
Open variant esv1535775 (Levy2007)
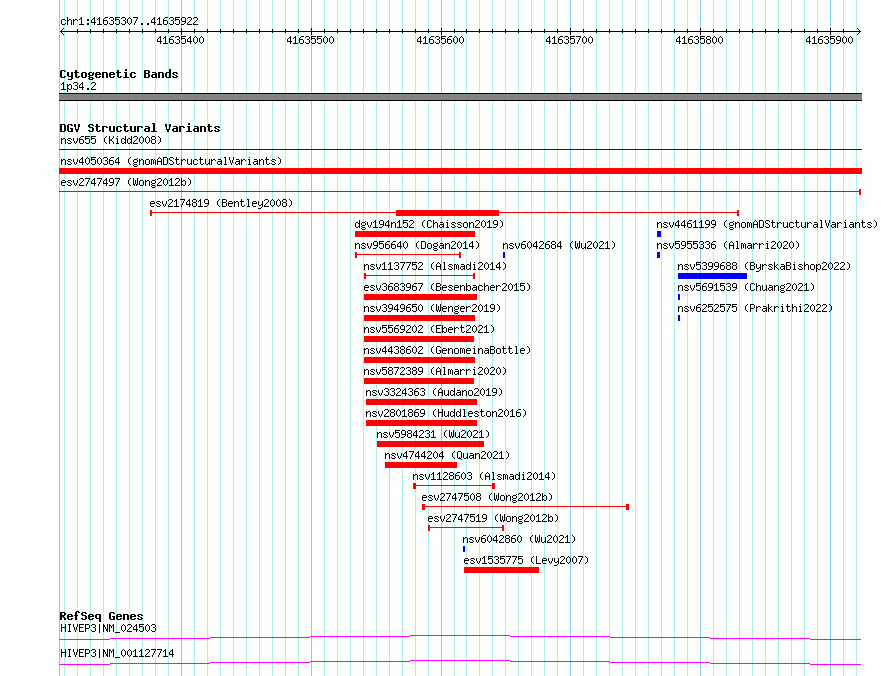click(x=526, y=560)
